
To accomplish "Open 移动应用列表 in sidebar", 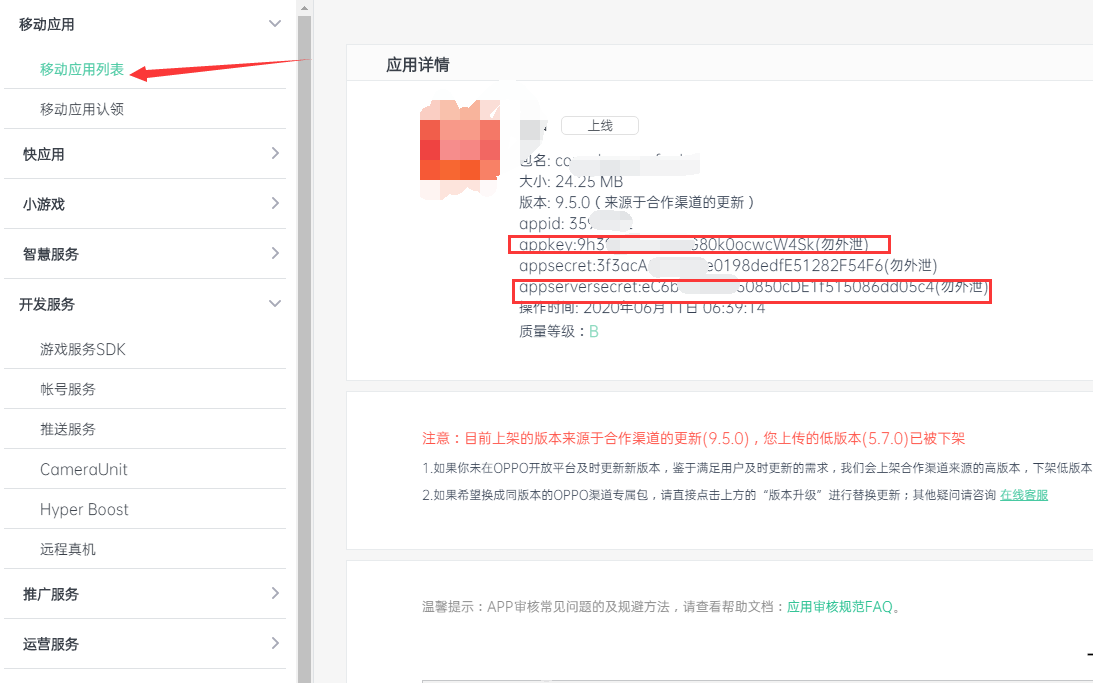I will coord(82,69).
